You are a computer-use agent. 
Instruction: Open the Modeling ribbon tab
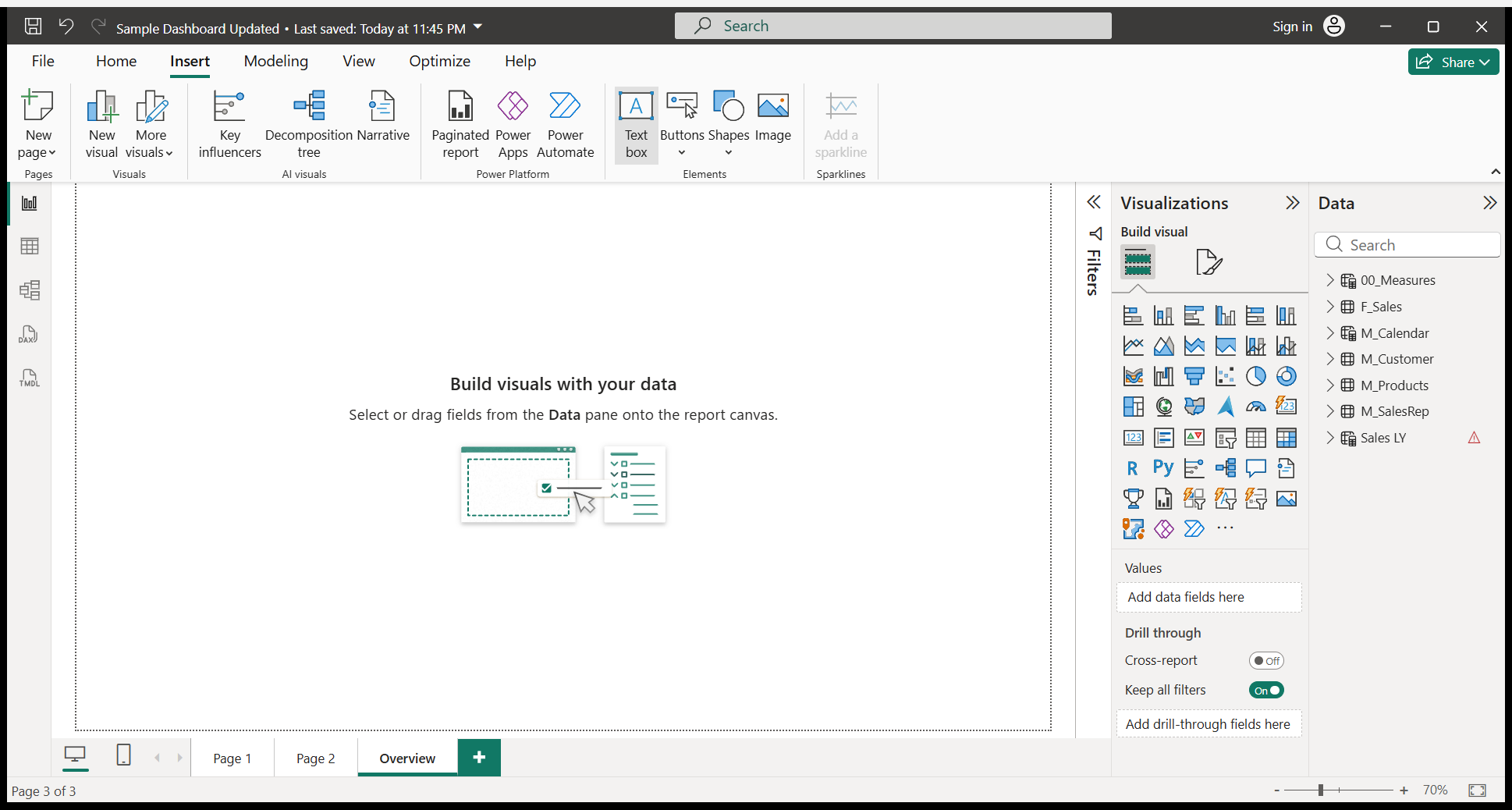click(275, 62)
